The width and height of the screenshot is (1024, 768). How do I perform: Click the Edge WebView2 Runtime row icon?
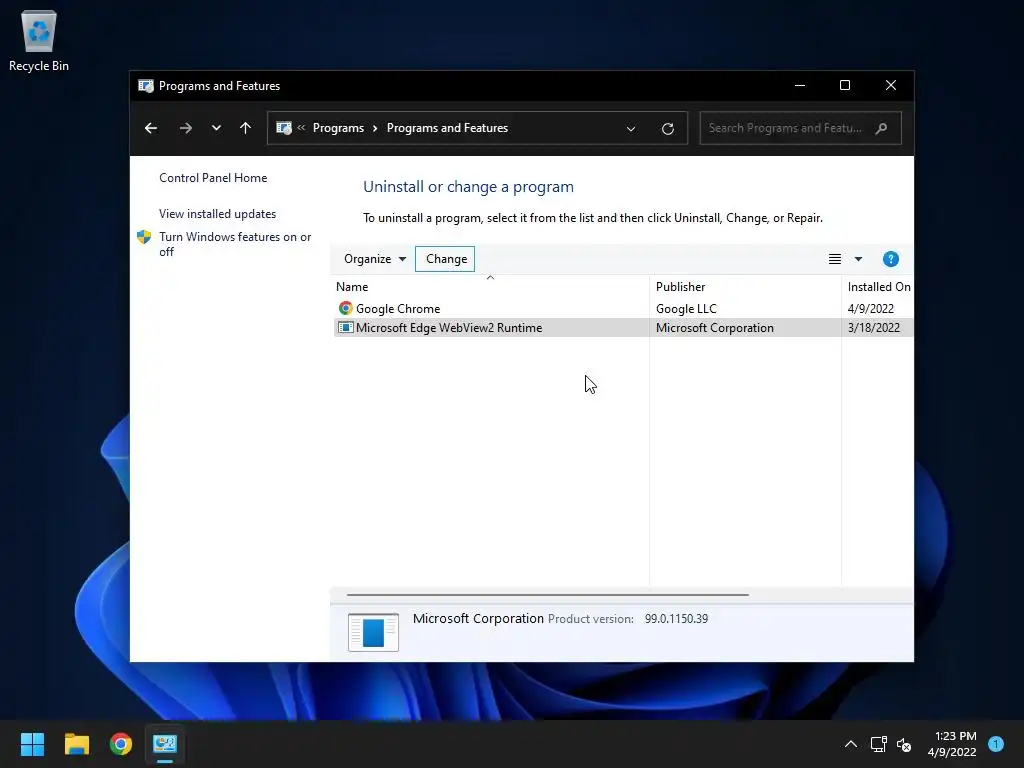click(345, 328)
